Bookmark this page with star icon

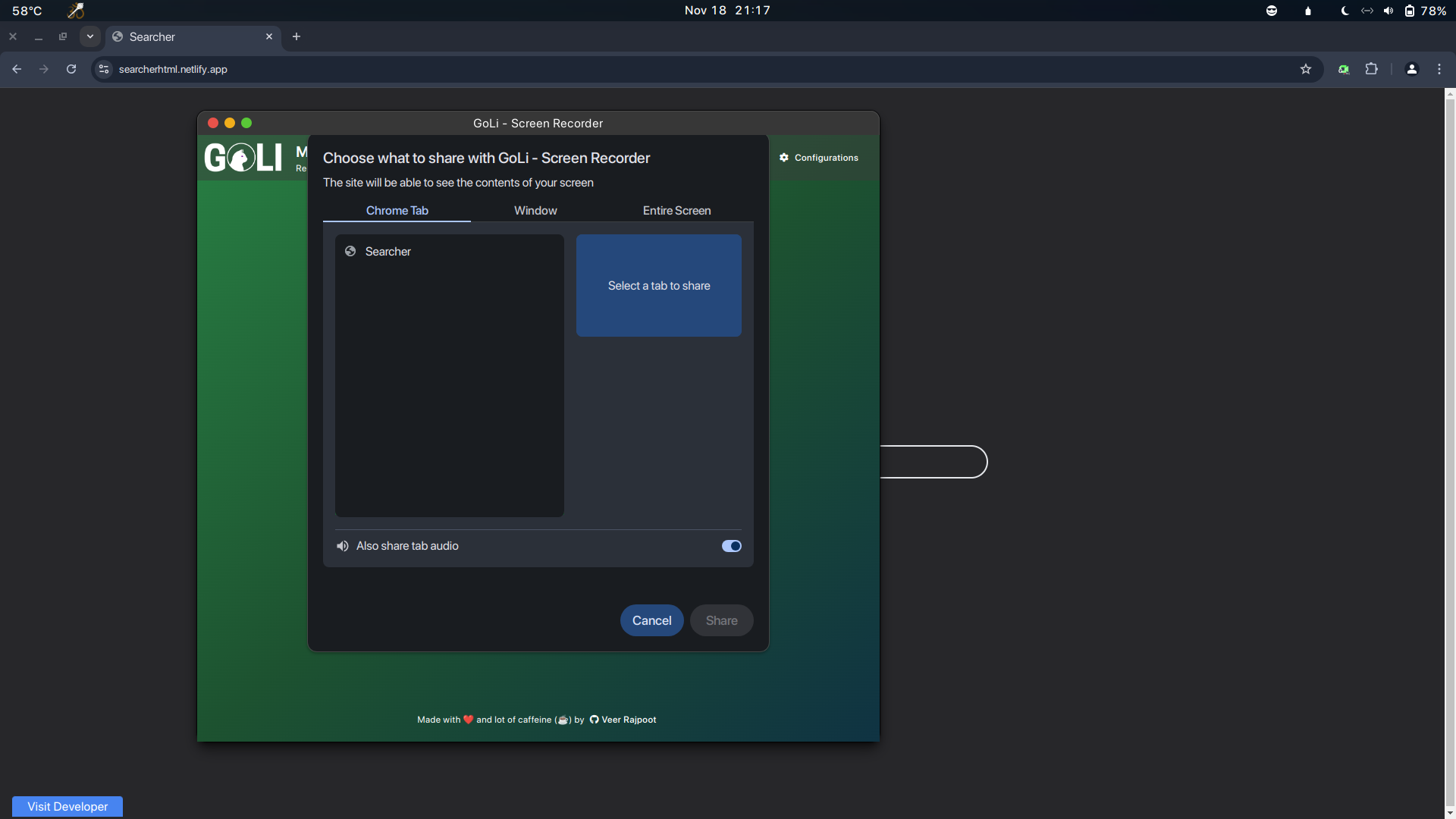1306,69
